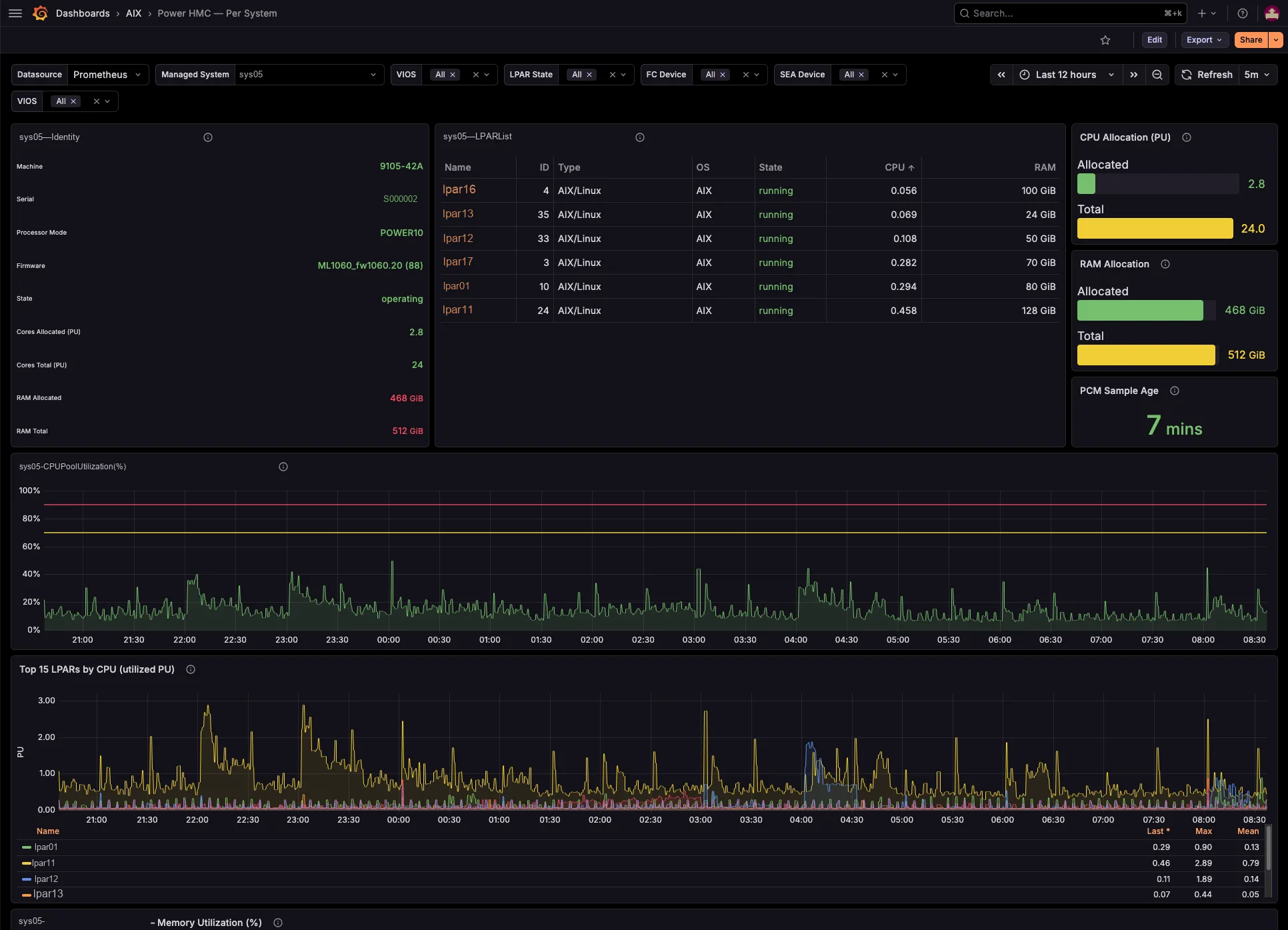Expand the Share options arrow
This screenshot has height=930, width=1288.
1276,40
